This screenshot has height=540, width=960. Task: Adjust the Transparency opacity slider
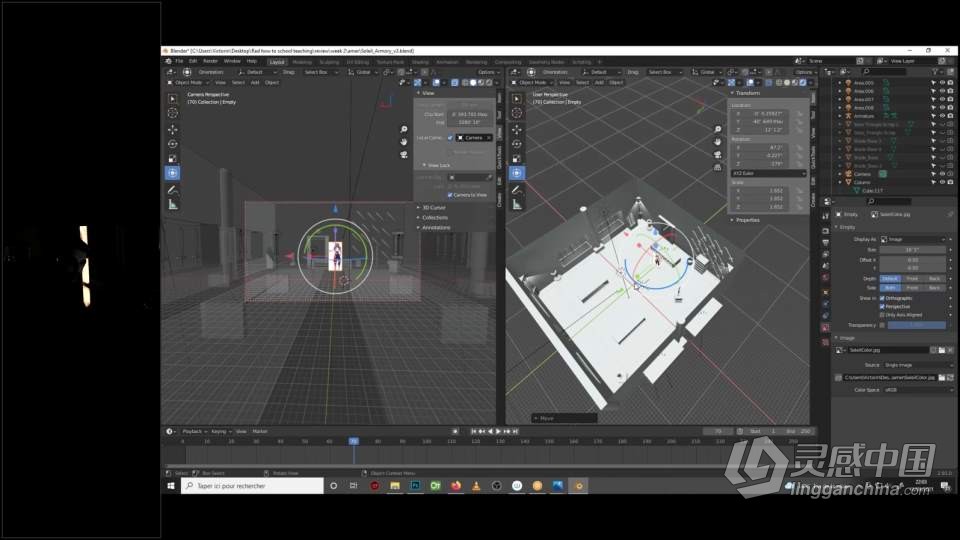[x=917, y=325]
